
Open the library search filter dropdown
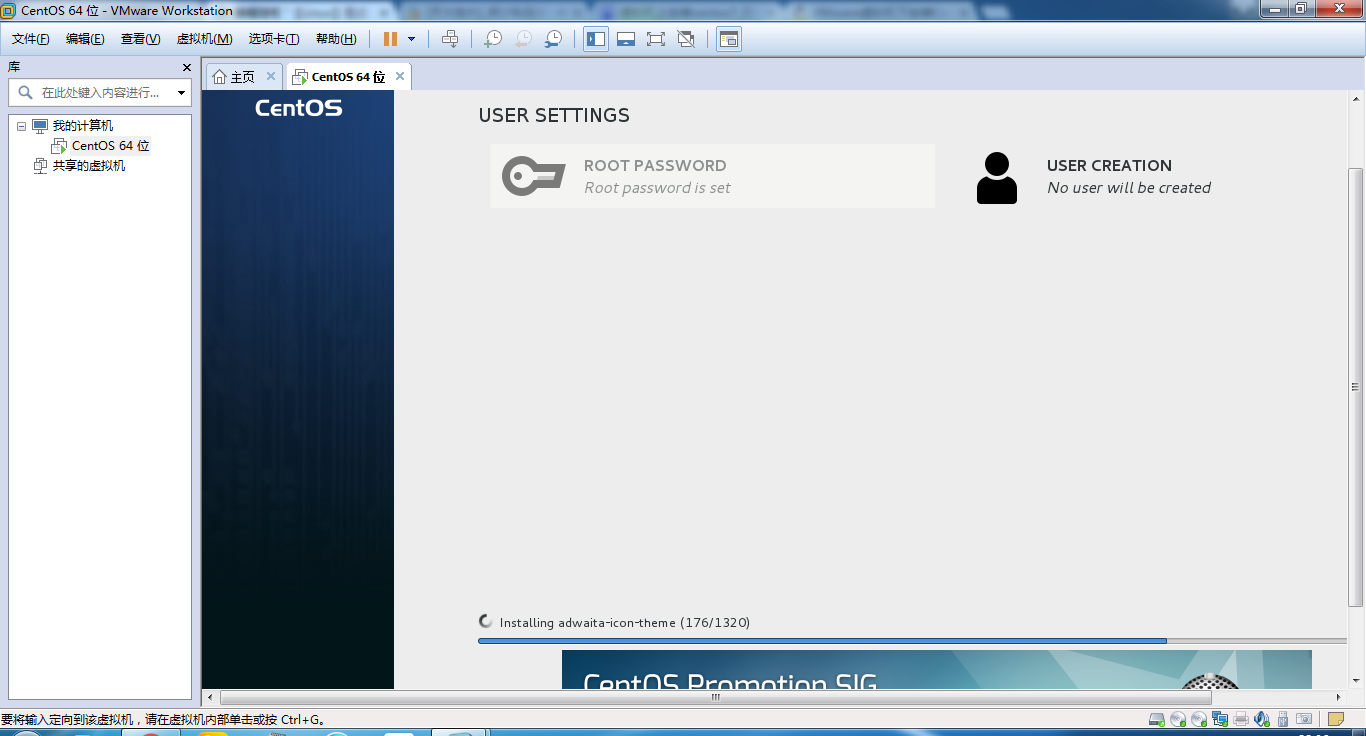pos(181,93)
